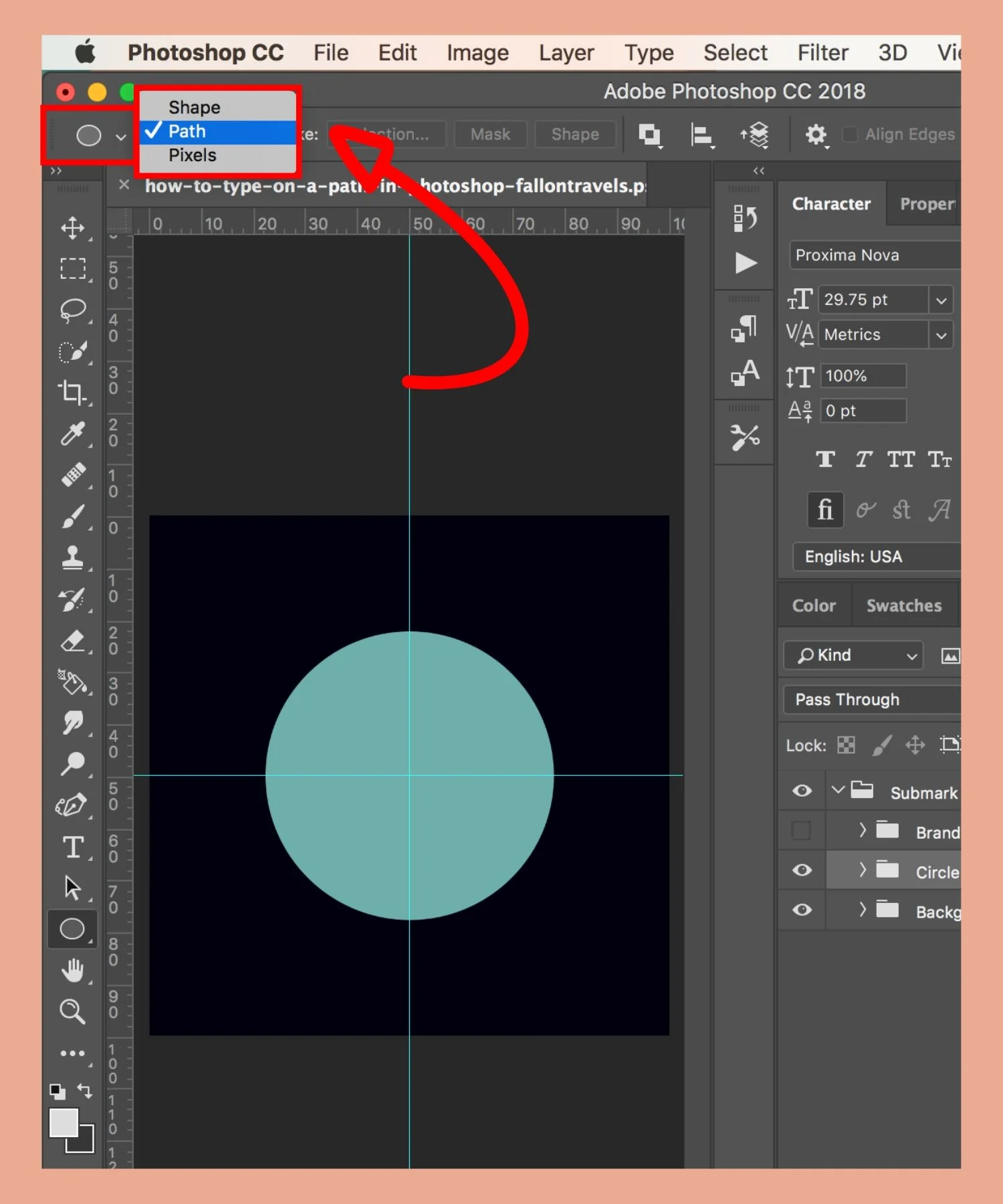Select the Path Selection tool
Screen dimensions: 1003x1204
pos(73,888)
